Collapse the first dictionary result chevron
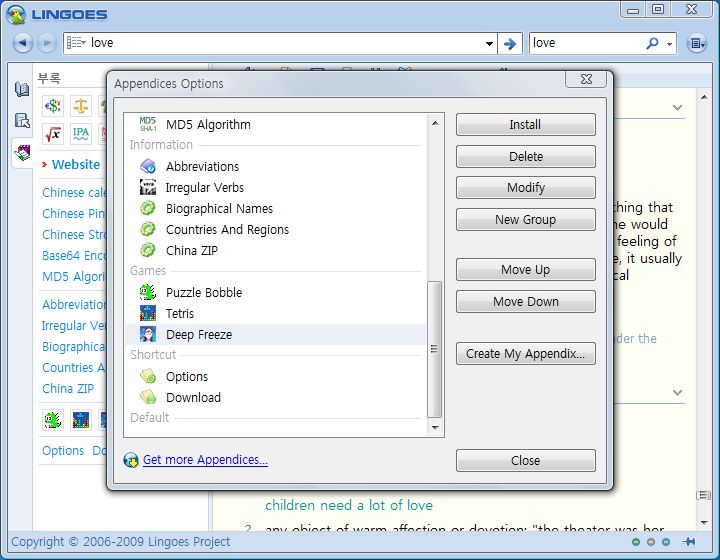720x560 pixels. pyautogui.click(x=677, y=108)
